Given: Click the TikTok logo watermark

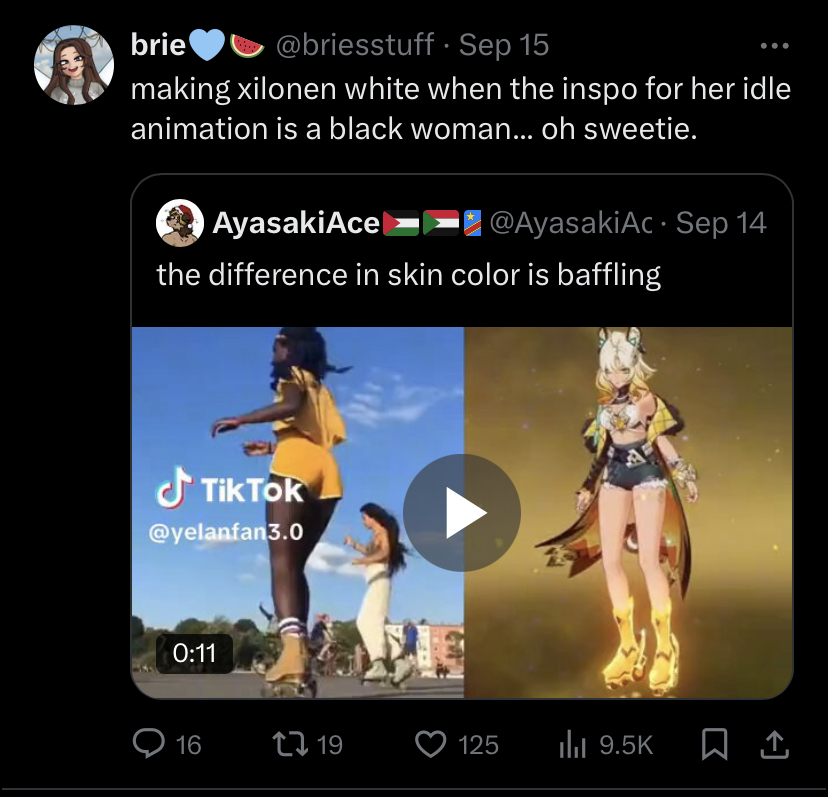Looking at the screenshot, I should click(229, 489).
